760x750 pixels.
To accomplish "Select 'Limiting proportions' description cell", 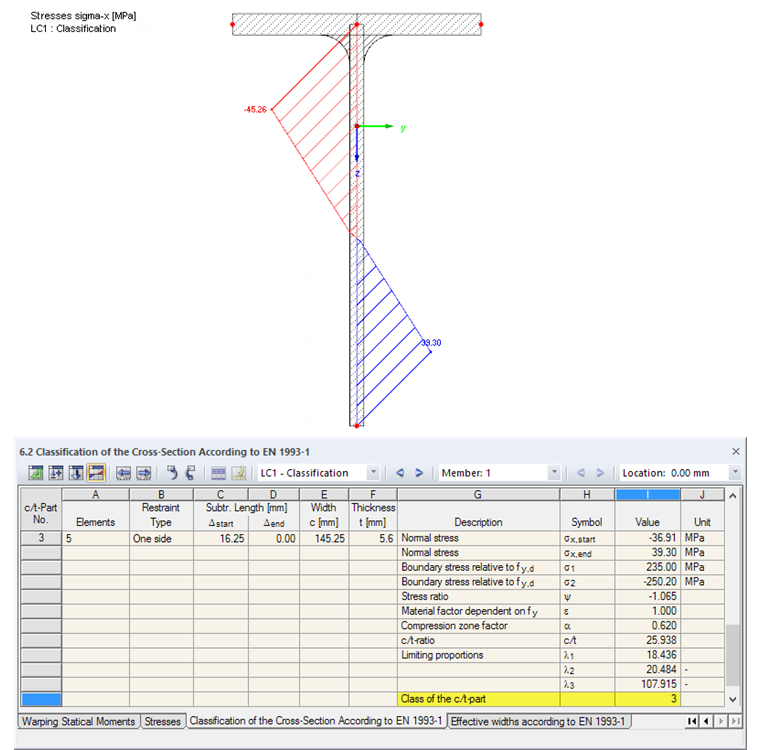I will coord(478,655).
